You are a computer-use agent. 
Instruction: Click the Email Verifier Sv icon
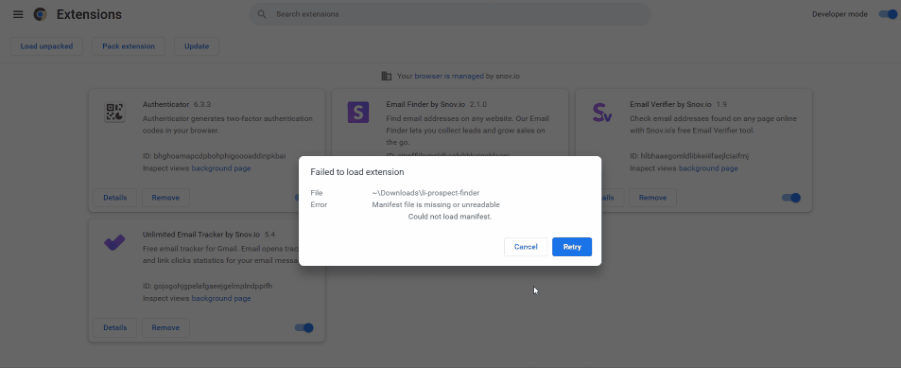coord(602,112)
